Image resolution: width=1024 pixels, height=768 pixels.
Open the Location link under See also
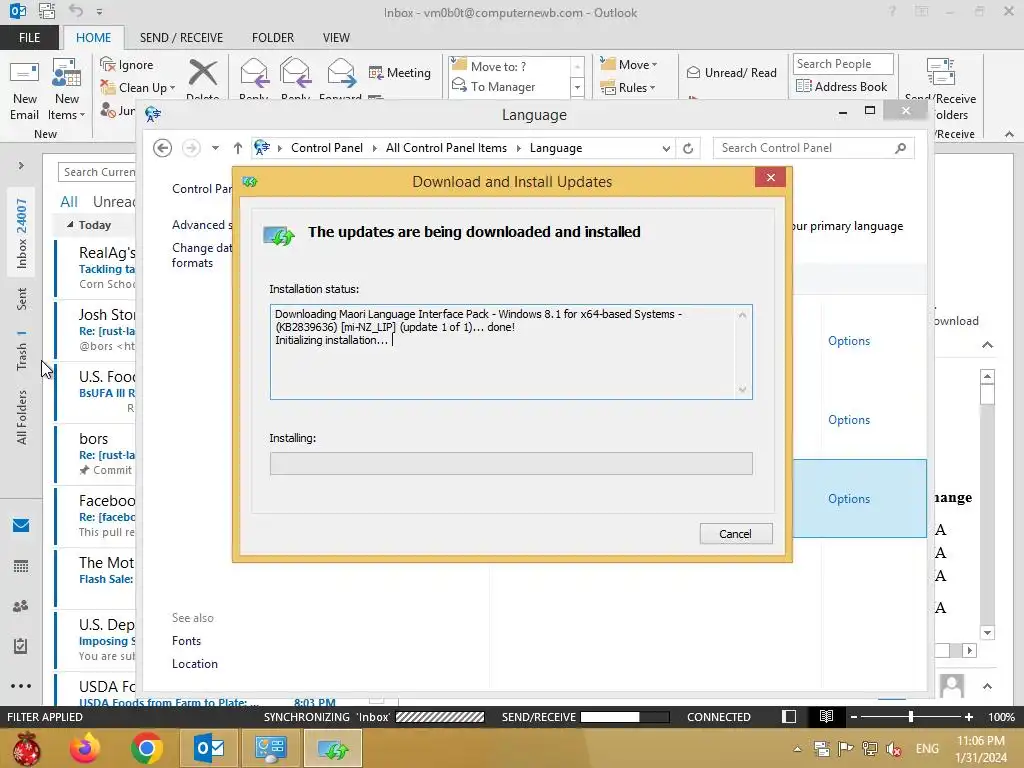click(x=195, y=664)
